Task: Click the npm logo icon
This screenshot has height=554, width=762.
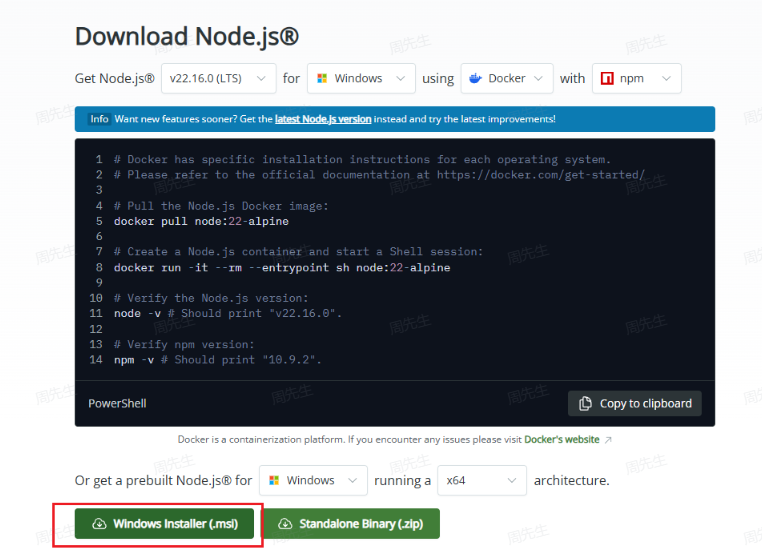Action: pos(607,78)
